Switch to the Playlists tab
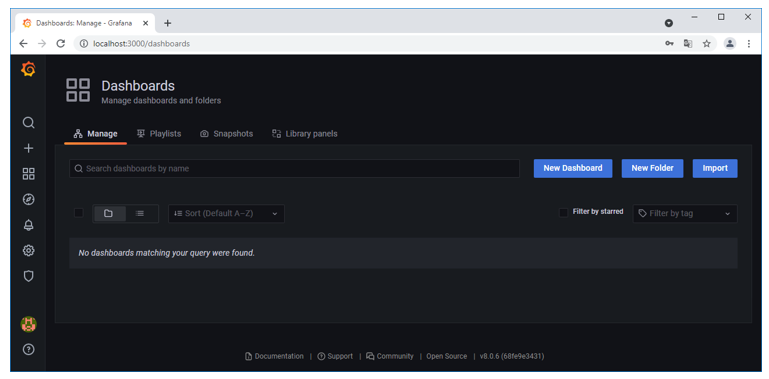 click(159, 134)
